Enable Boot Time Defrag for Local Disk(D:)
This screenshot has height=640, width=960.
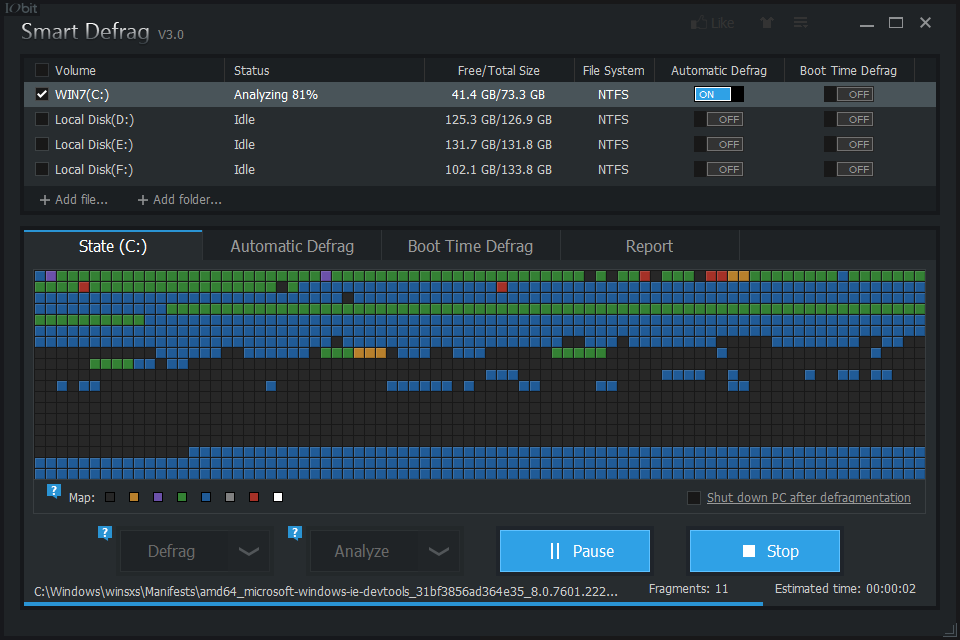click(849, 119)
